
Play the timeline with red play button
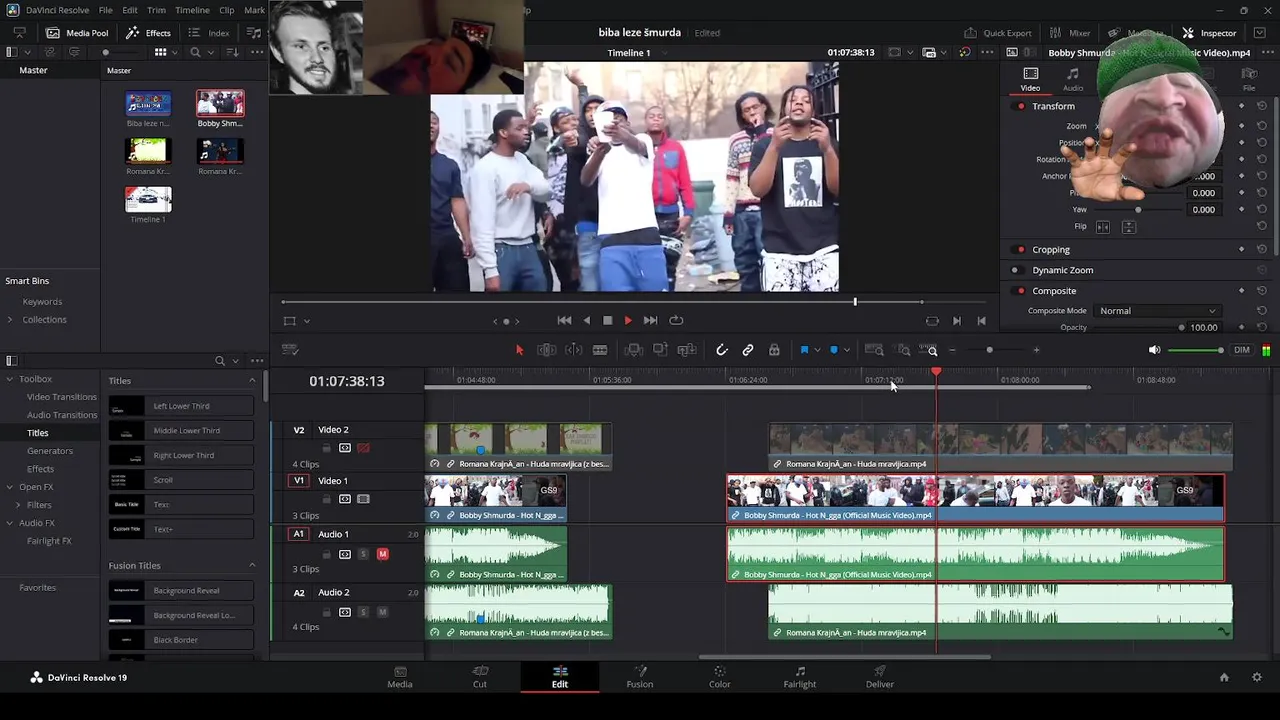click(x=628, y=321)
